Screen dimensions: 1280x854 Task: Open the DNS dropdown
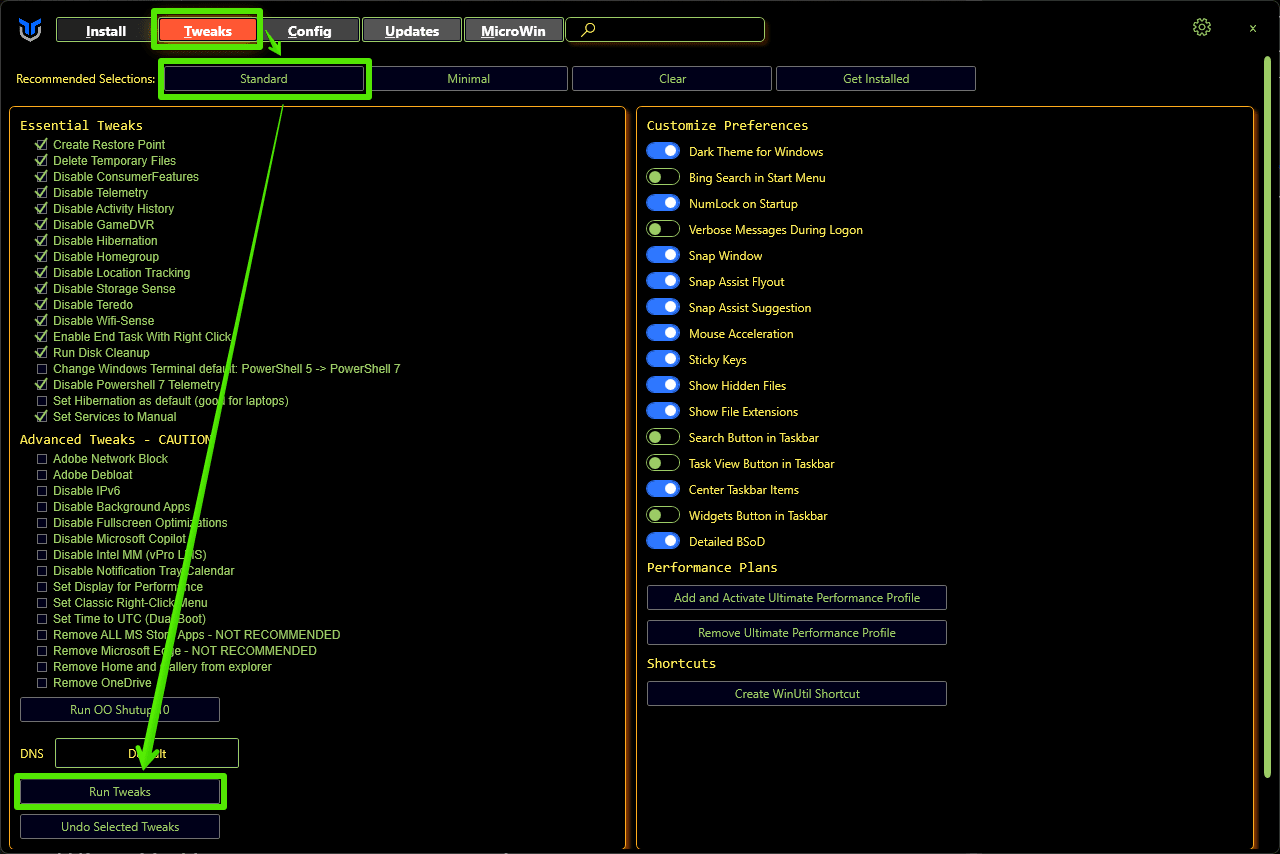(x=147, y=753)
